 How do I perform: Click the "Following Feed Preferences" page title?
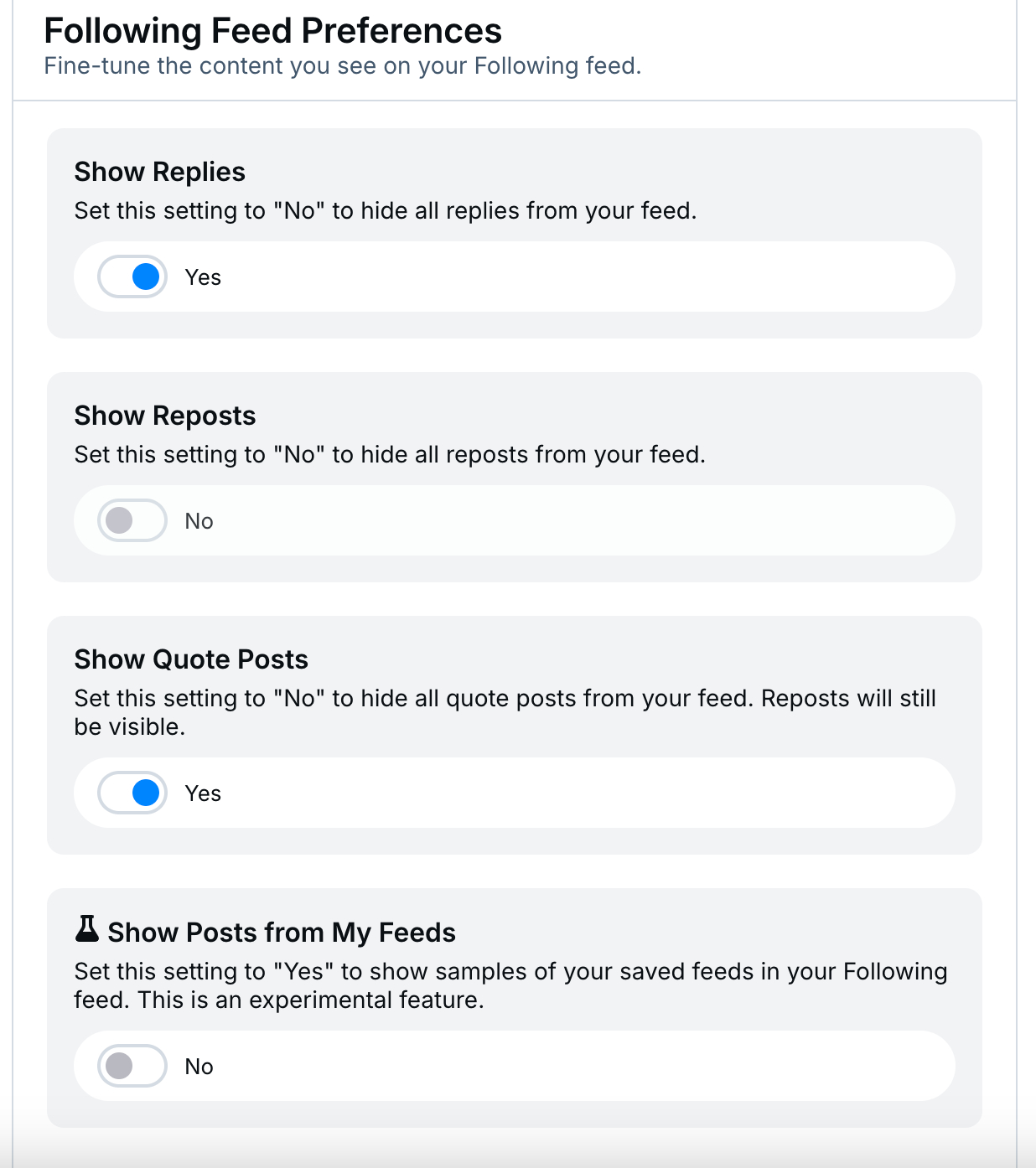(x=272, y=31)
